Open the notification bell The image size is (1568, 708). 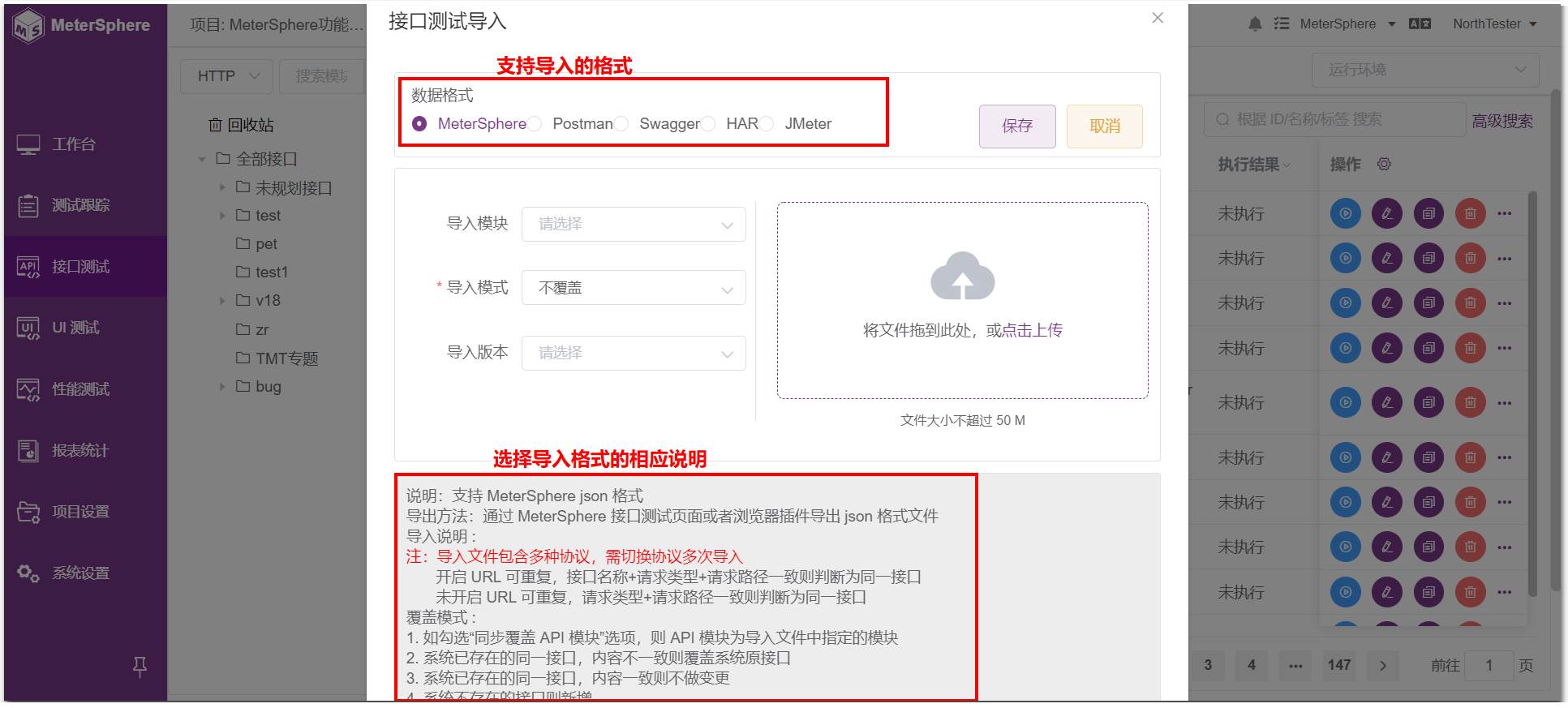(x=1255, y=24)
